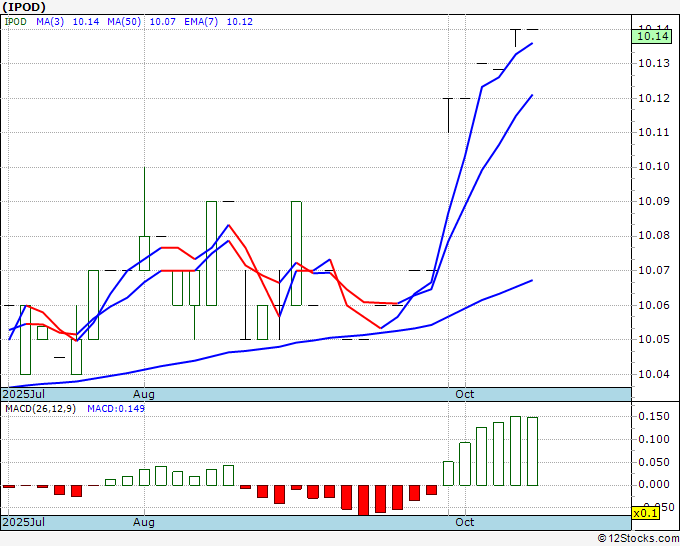Click the yellow x0.1 scale tag
This screenshot has height=546, width=680.
645,513
